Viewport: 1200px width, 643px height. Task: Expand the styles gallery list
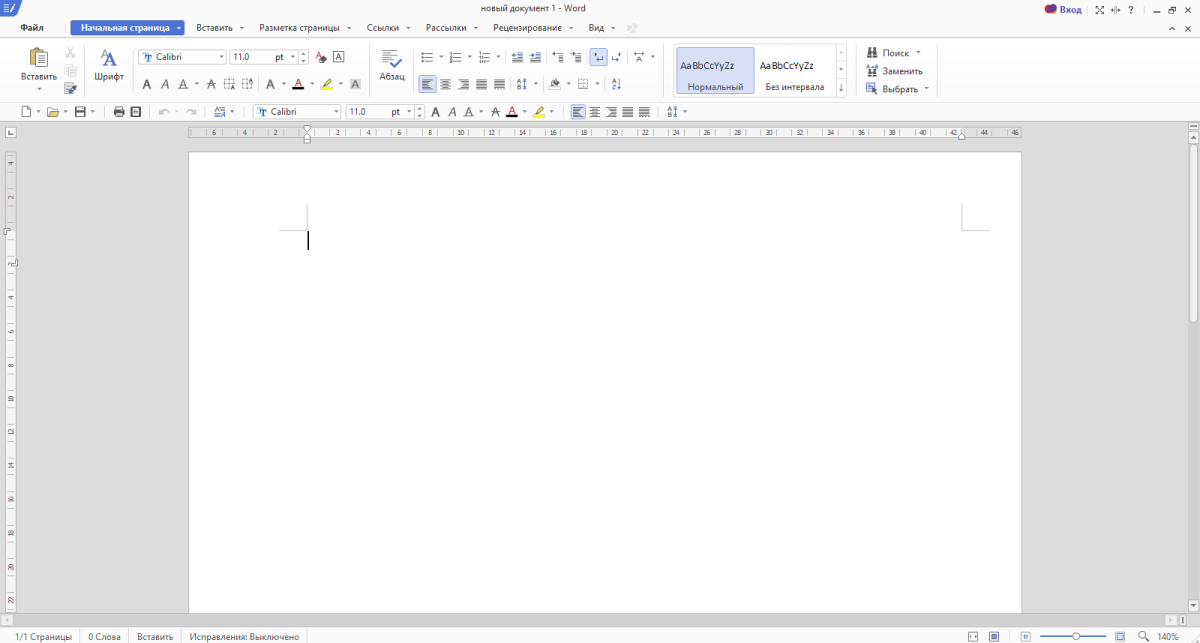pyautogui.click(x=841, y=88)
